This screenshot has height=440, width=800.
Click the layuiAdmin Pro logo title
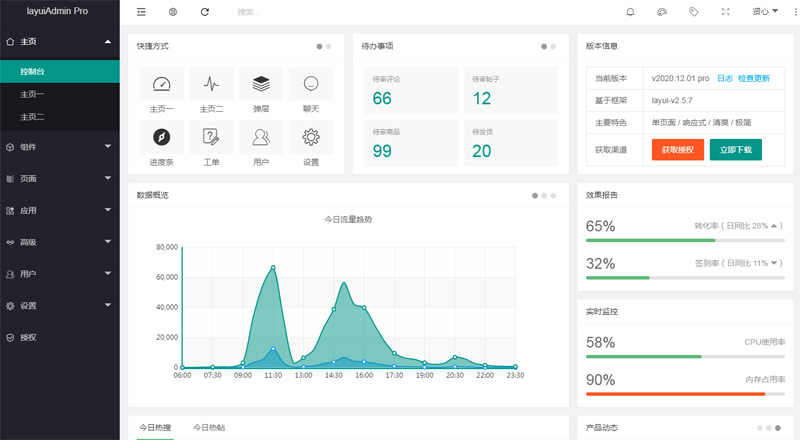click(x=57, y=11)
